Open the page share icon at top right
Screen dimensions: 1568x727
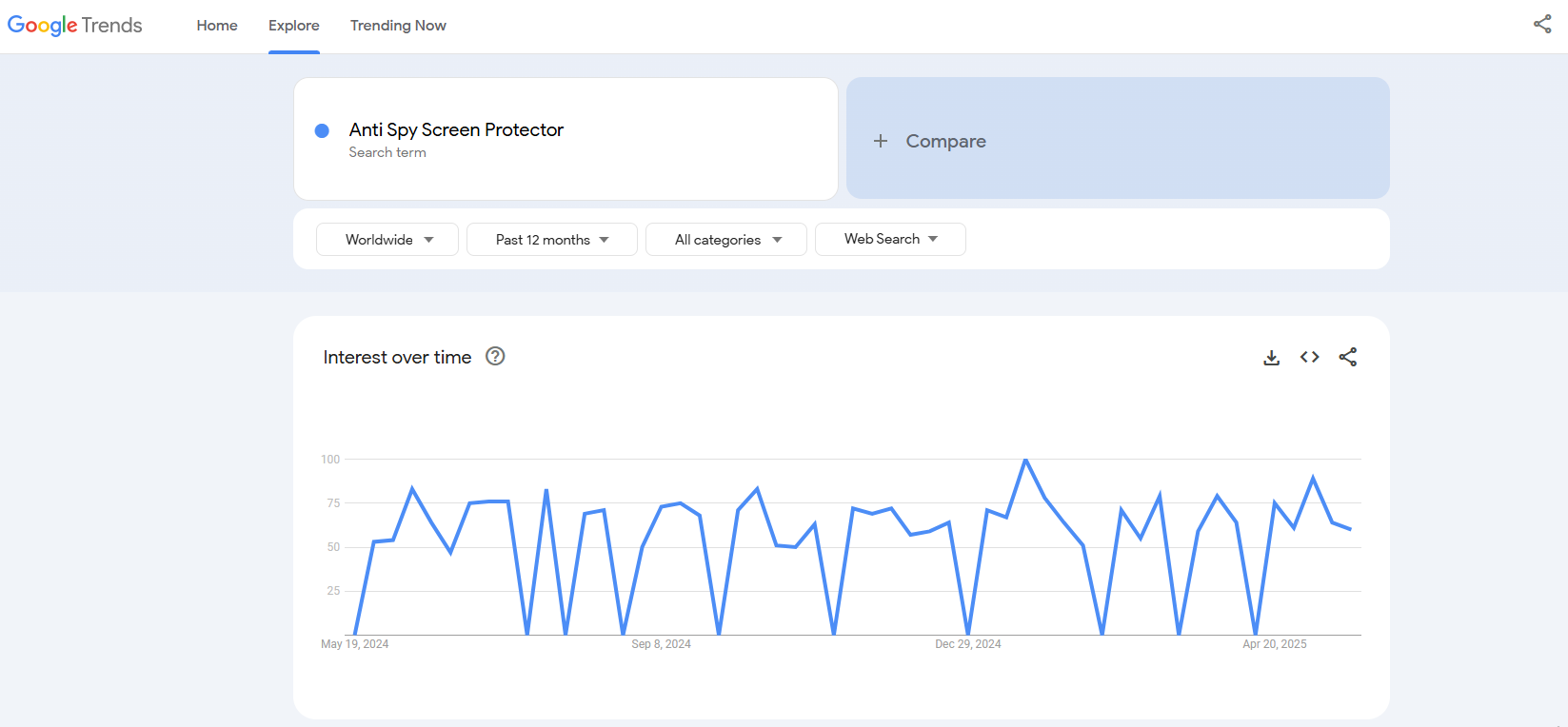coord(1542,25)
